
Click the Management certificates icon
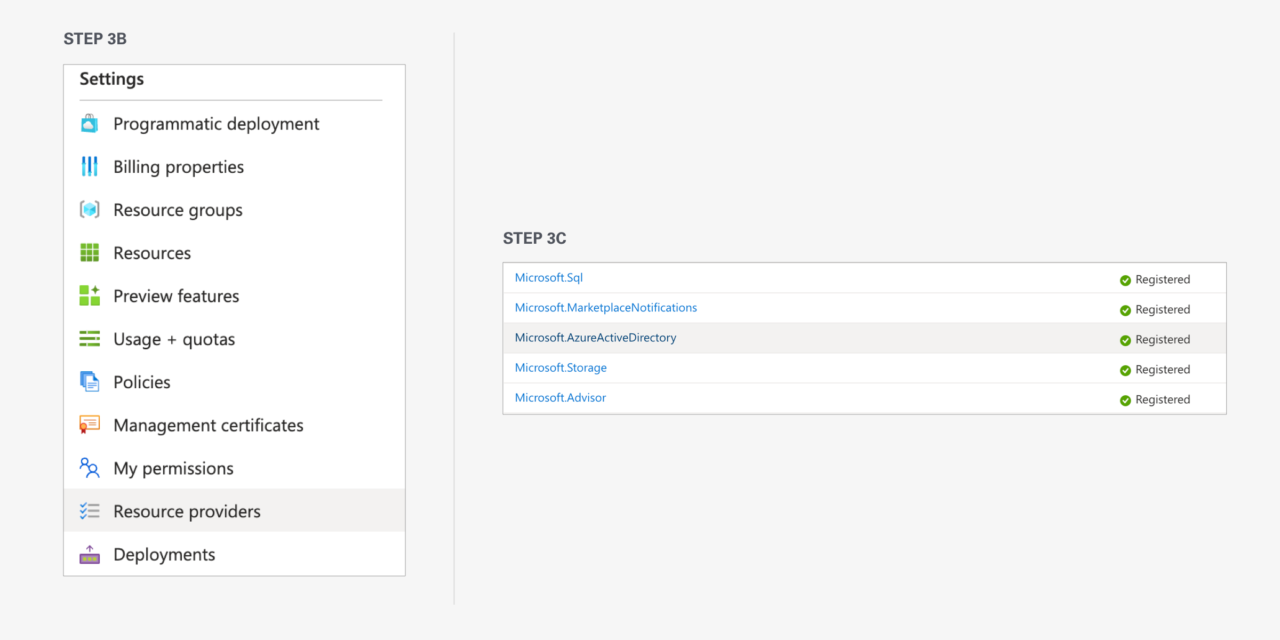point(90,425)
